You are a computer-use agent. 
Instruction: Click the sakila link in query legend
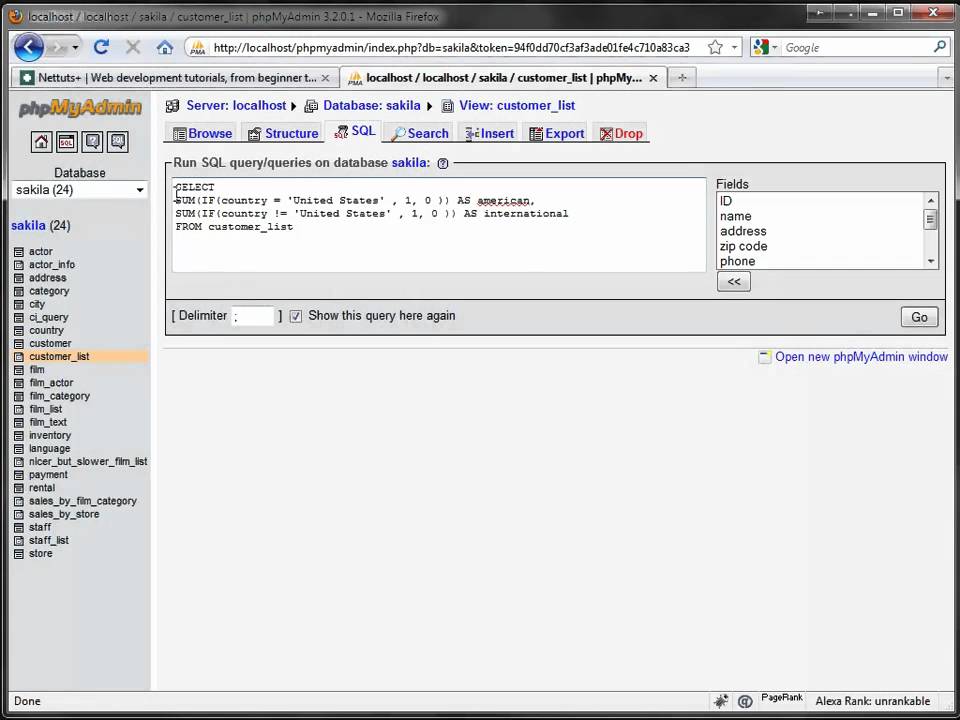pyautogui.click(x=408, y=163)
